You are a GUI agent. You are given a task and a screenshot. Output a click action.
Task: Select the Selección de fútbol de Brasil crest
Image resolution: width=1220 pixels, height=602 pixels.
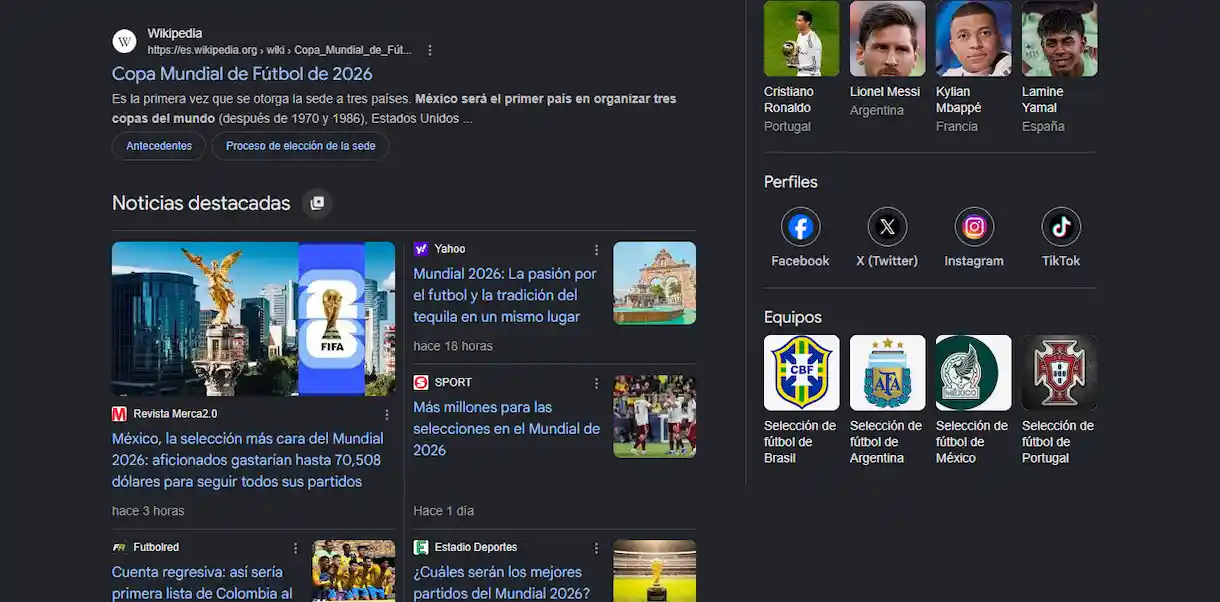(x=801, y=372)
